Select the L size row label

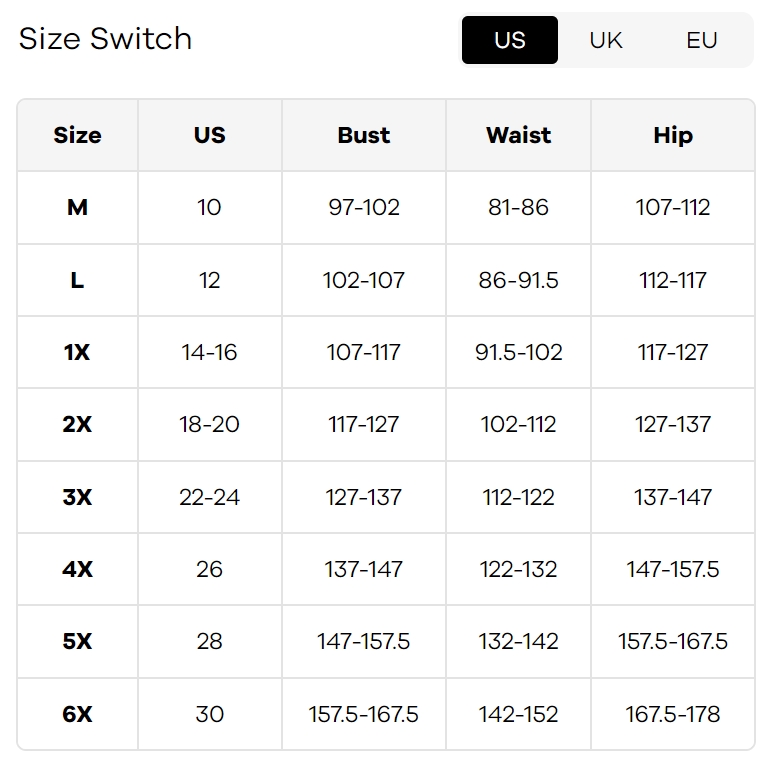[x=77, y=280]
